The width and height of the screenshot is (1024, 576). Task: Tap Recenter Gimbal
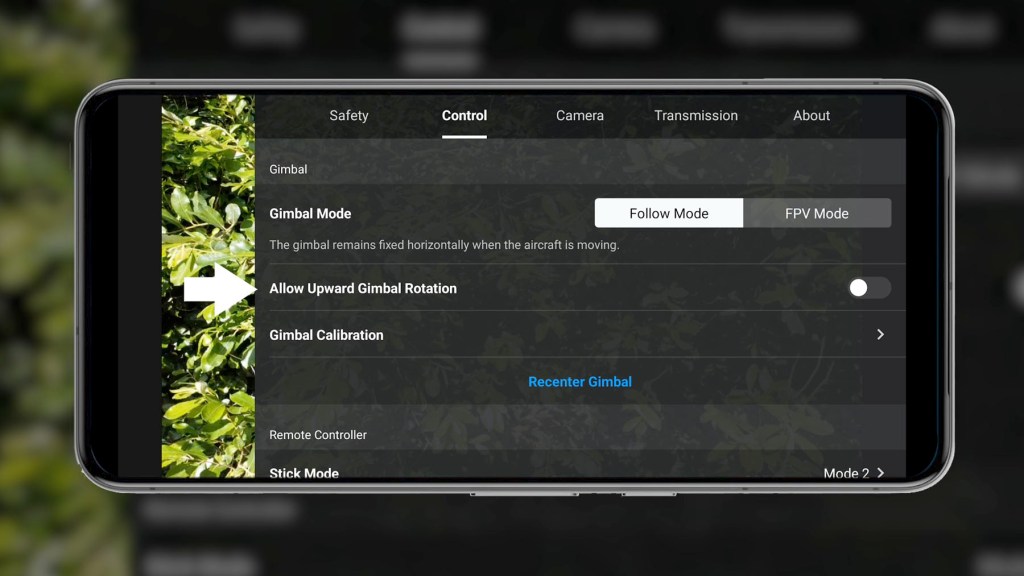(x=580, y=381)
